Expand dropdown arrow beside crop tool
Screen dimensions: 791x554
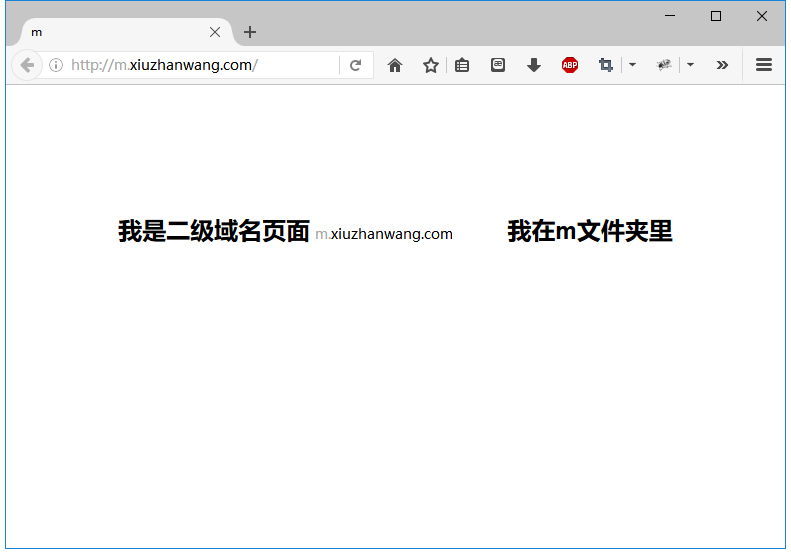click(633, 65)
